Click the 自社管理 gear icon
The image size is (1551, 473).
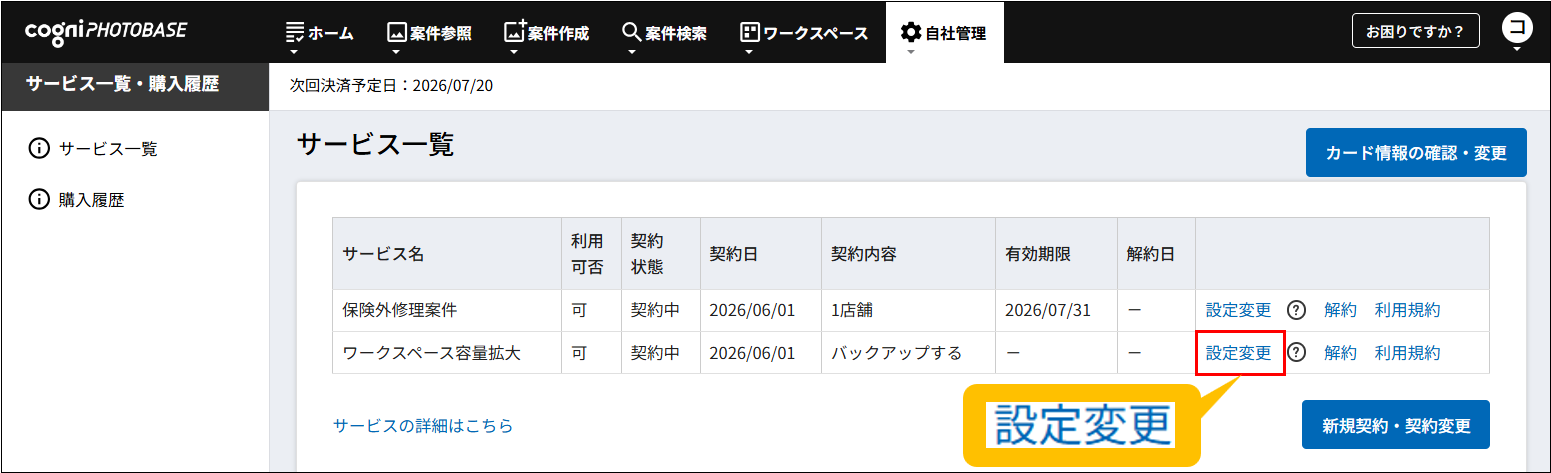(910, 33)
